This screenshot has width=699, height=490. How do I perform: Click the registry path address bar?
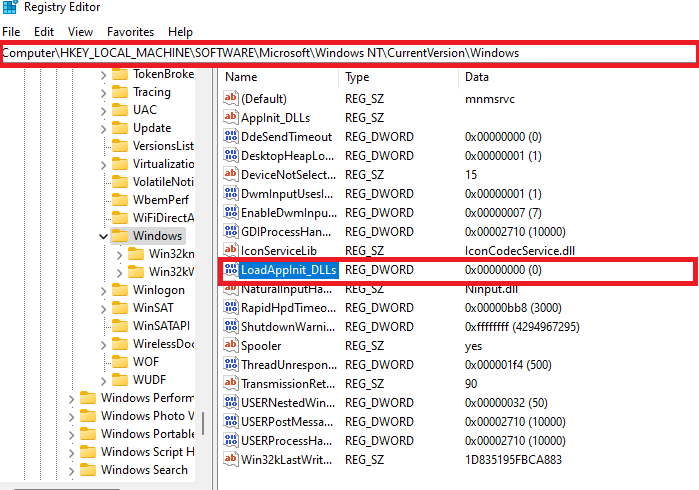tap(348, 52)
